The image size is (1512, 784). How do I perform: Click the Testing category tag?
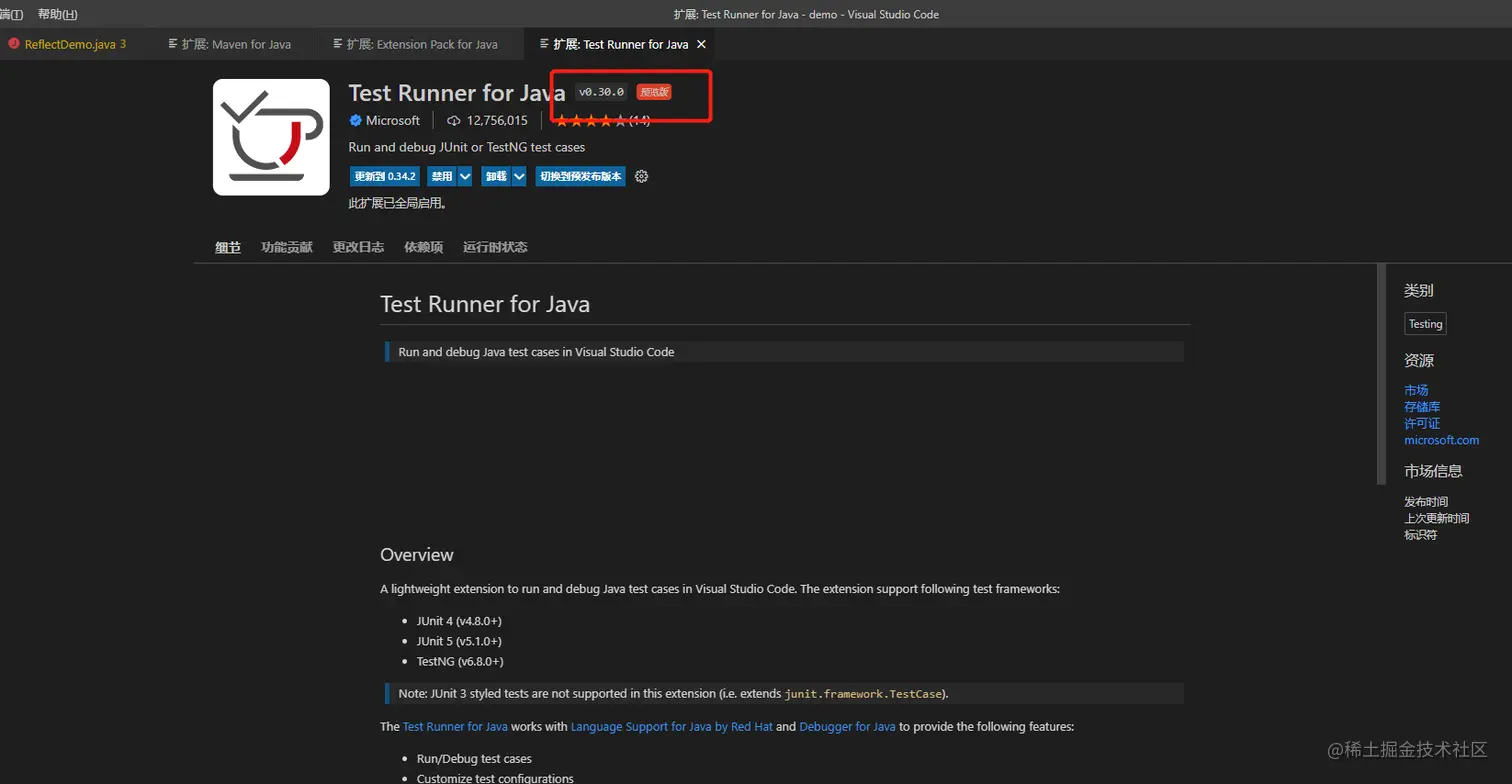(x=1425, y=324)
